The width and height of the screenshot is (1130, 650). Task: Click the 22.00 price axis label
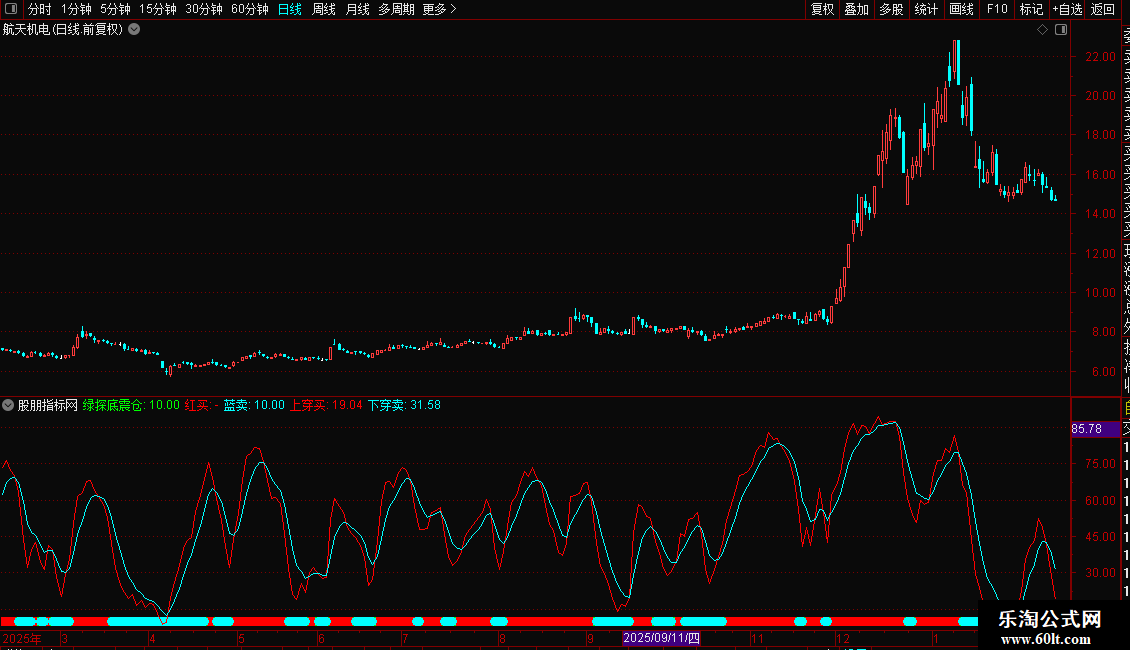click(1100, 56)
